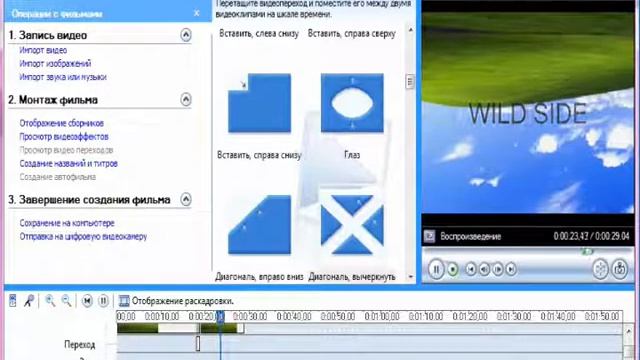Click the 0:00:23,47 / 0:00:29,04 time readout
Viewport: 640px width, 360px height.
coord(591,236)
